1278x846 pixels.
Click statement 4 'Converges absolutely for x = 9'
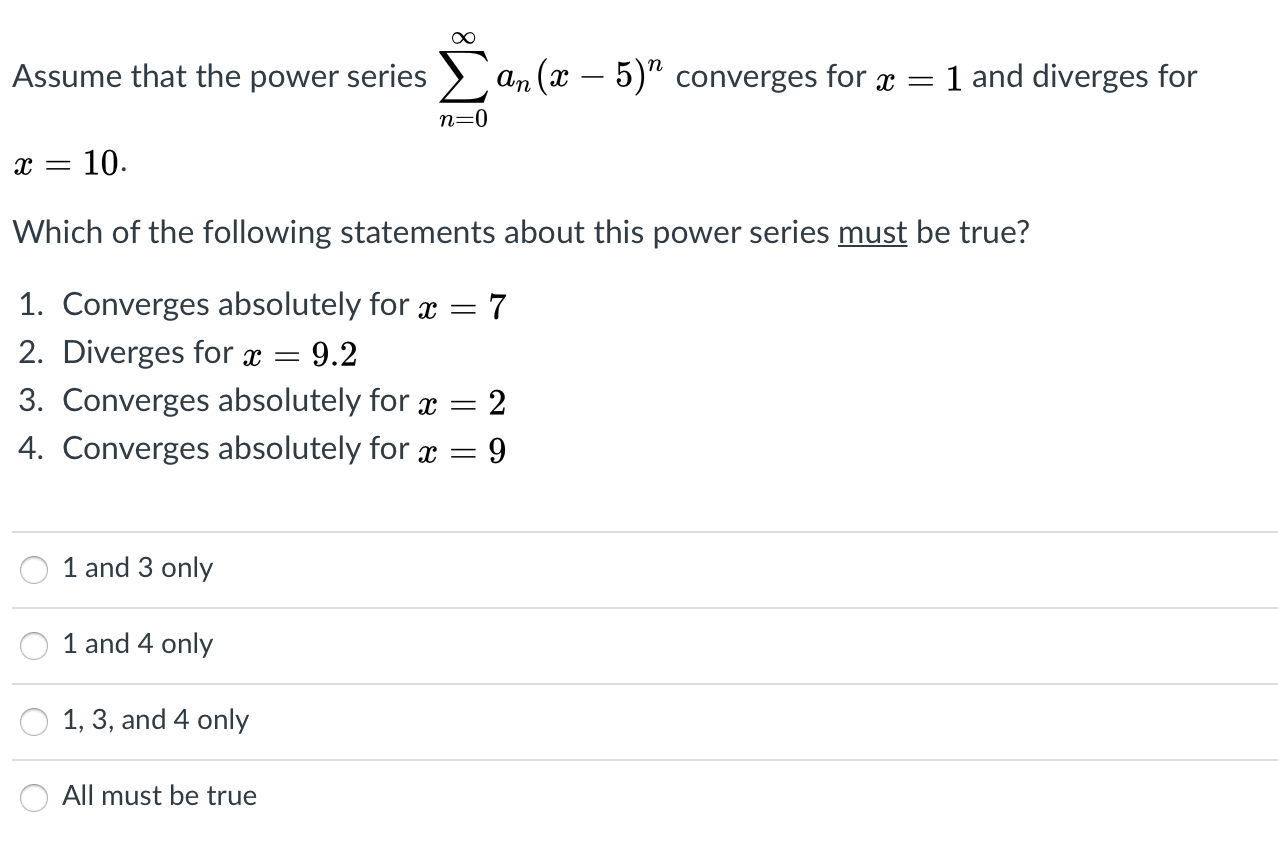coord(262,449)
